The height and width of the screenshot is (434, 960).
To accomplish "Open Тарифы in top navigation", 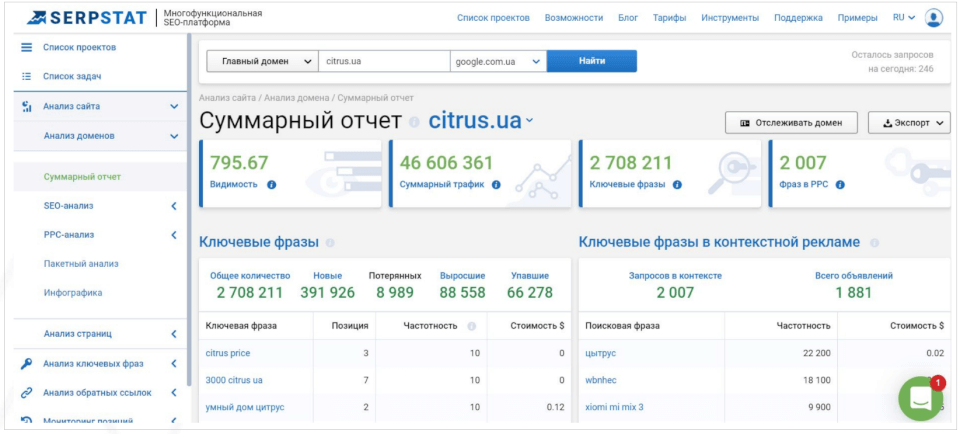I will coord(669,18).
